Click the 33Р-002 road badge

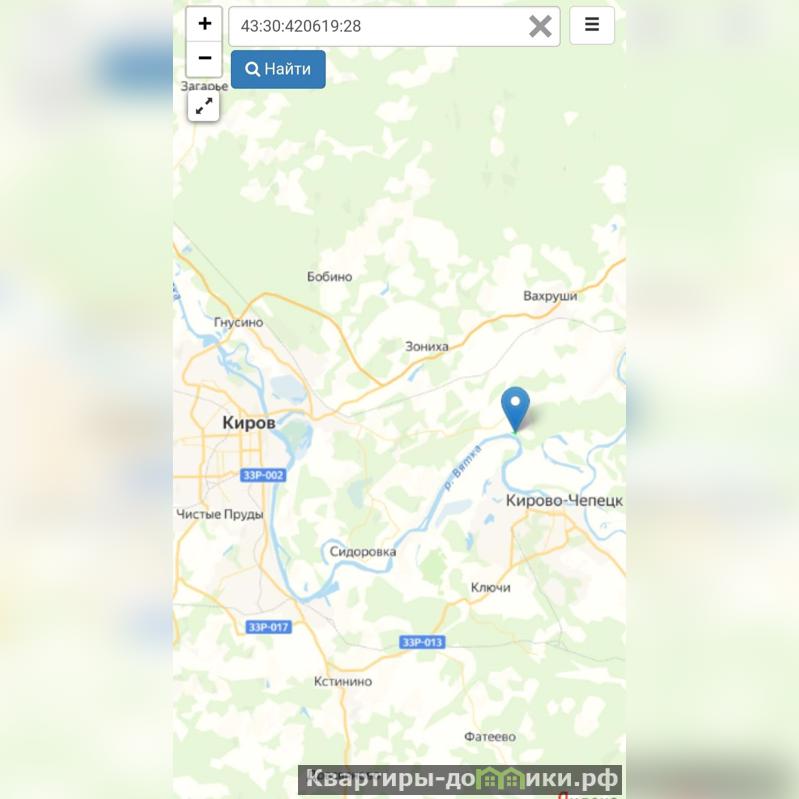pos(263,475)
